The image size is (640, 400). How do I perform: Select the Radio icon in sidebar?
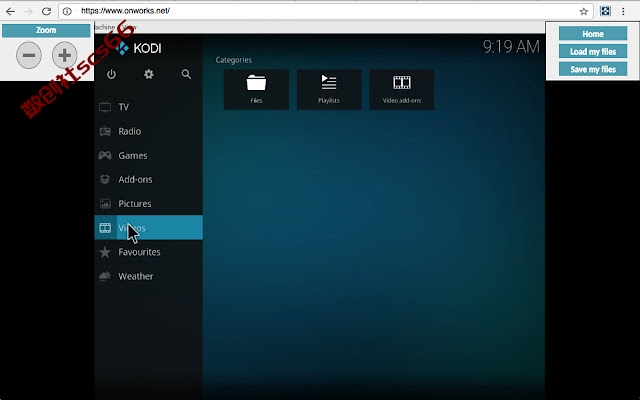click(x=105, y=131)
